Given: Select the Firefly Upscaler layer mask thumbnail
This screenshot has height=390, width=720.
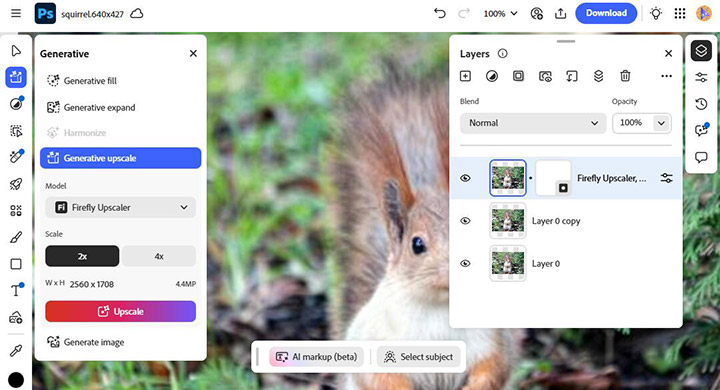Looking at the screenshot, I should (553, 178).
